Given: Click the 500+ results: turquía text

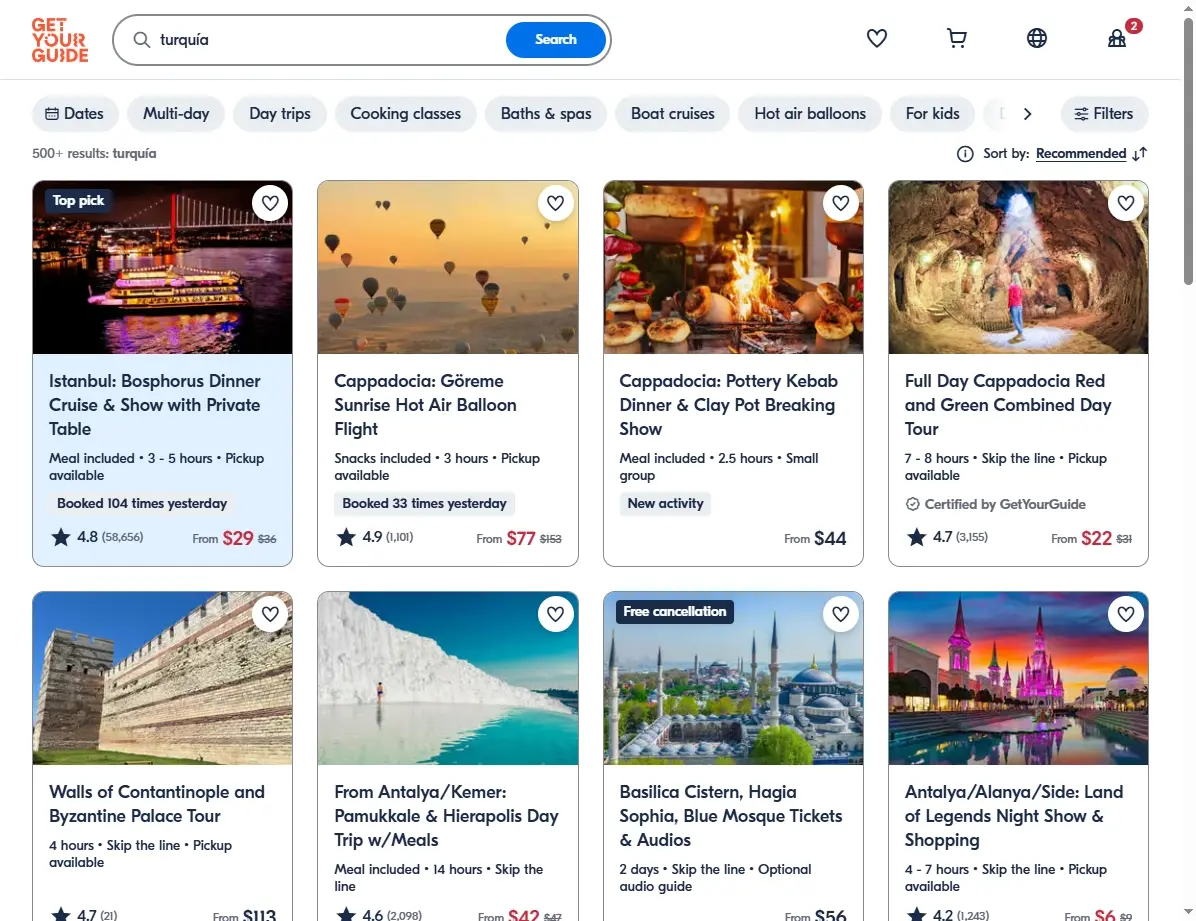Looking at the screenshot, I should tap(94, 153).
